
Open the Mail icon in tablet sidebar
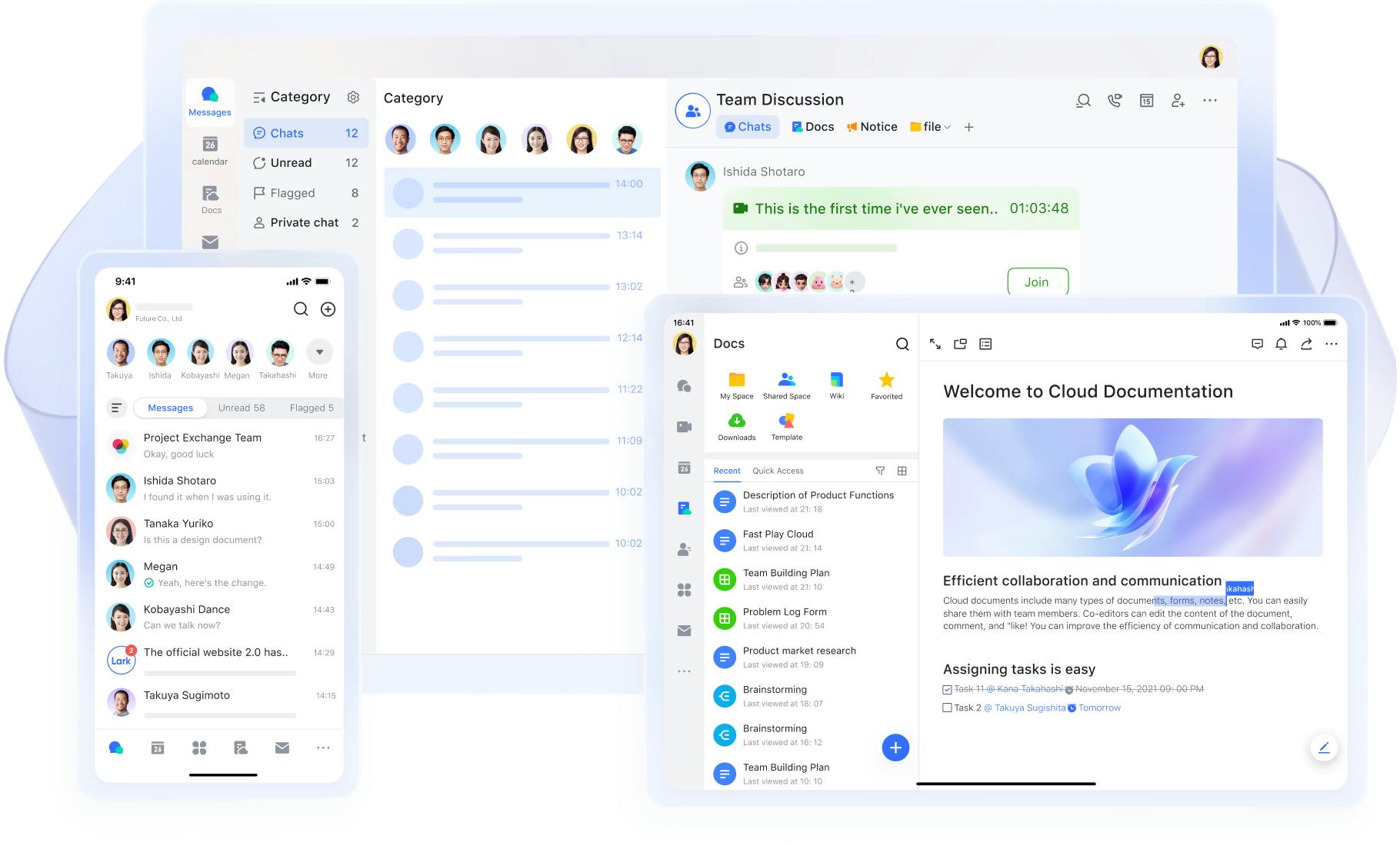click(x=683, y=630)
